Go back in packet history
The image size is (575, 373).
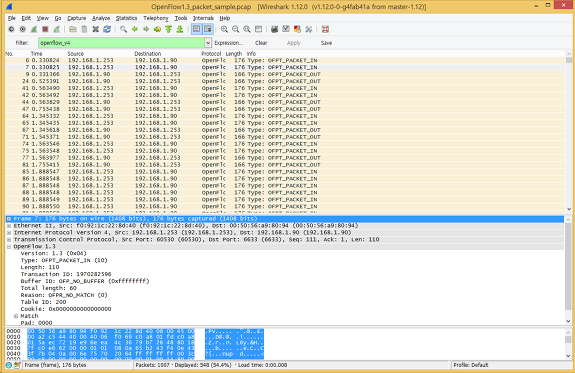135,29
